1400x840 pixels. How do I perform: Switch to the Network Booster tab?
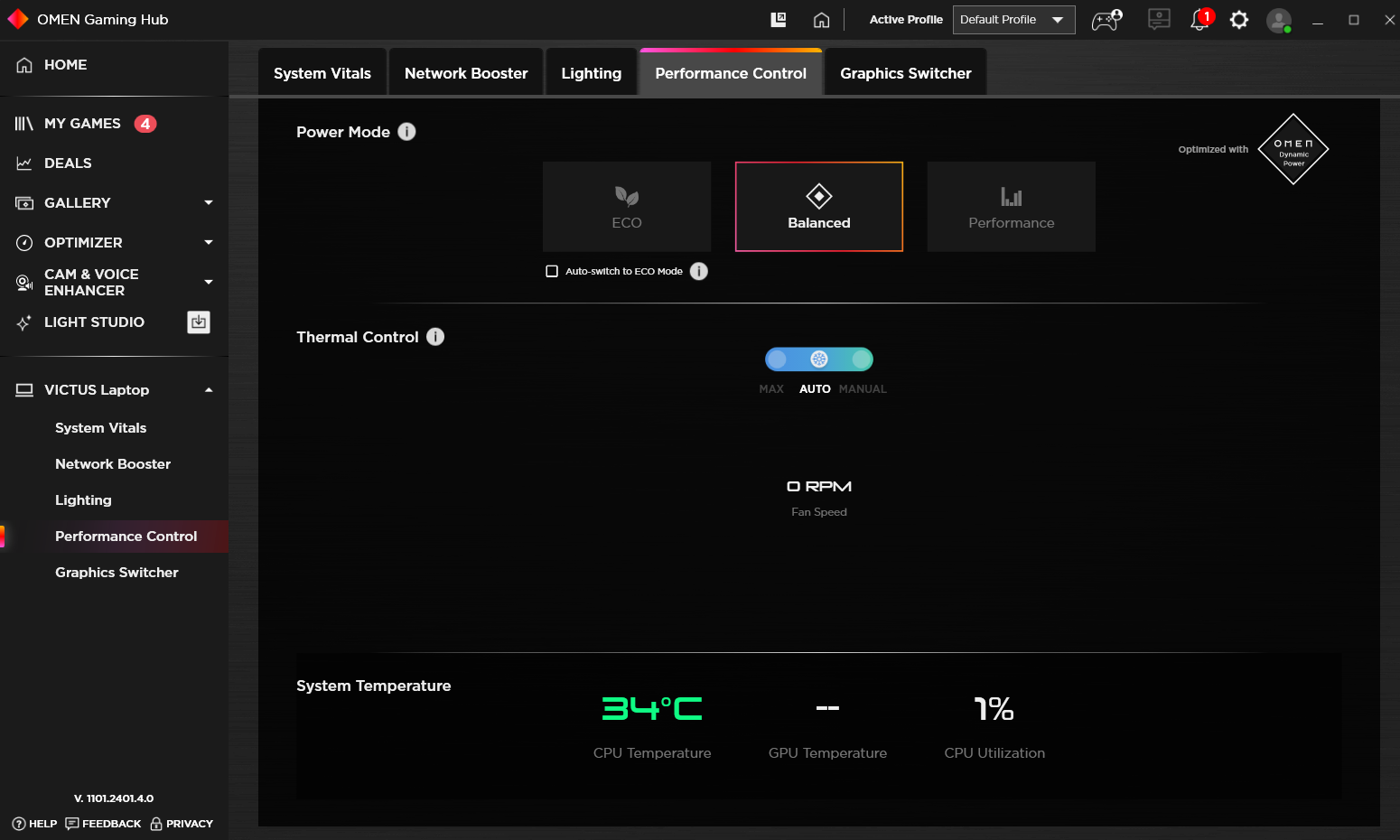tap(466, 73)
